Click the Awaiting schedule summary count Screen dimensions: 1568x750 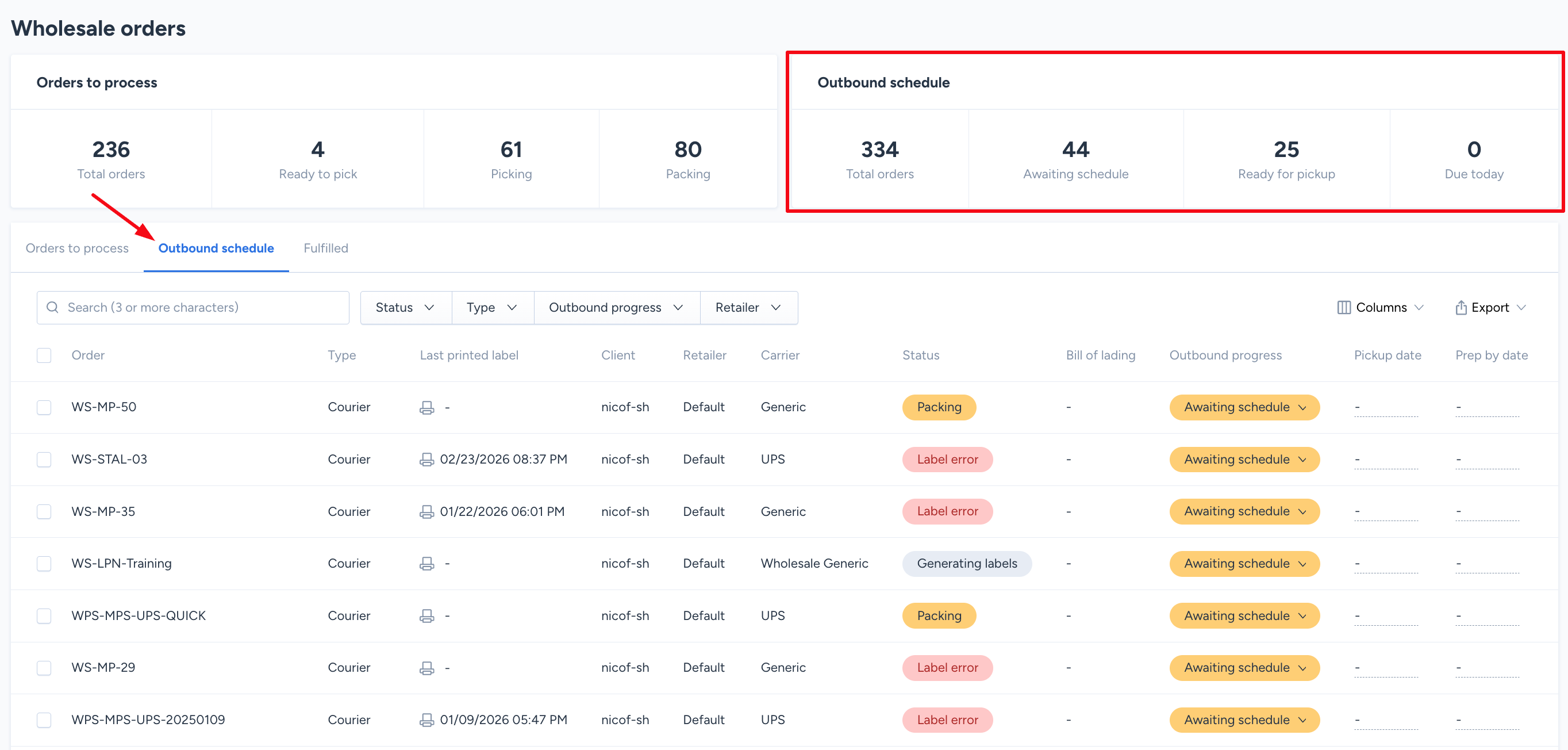coord(1075,150)
